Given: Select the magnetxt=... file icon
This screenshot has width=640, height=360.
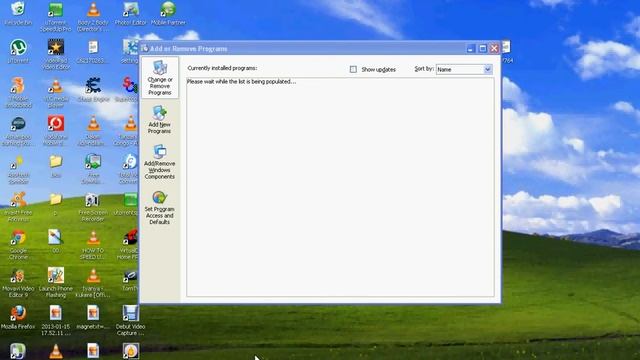Looking at the screenshot, I should click(93, 318).
